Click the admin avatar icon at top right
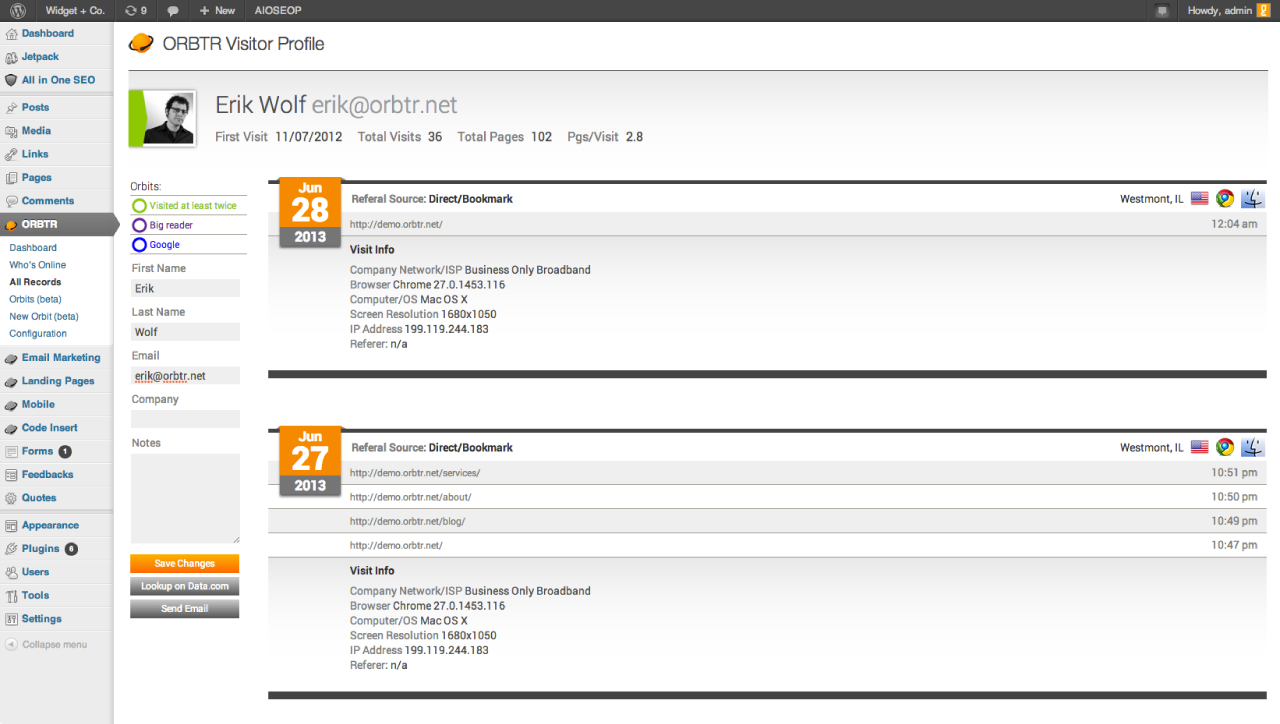 1262,10
